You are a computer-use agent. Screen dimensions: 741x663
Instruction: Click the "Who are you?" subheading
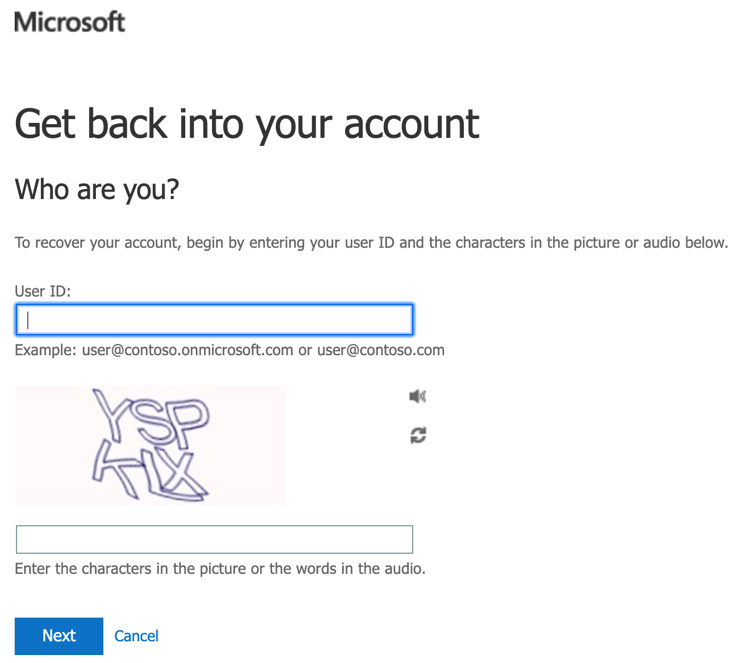click(x=96, y=188)
